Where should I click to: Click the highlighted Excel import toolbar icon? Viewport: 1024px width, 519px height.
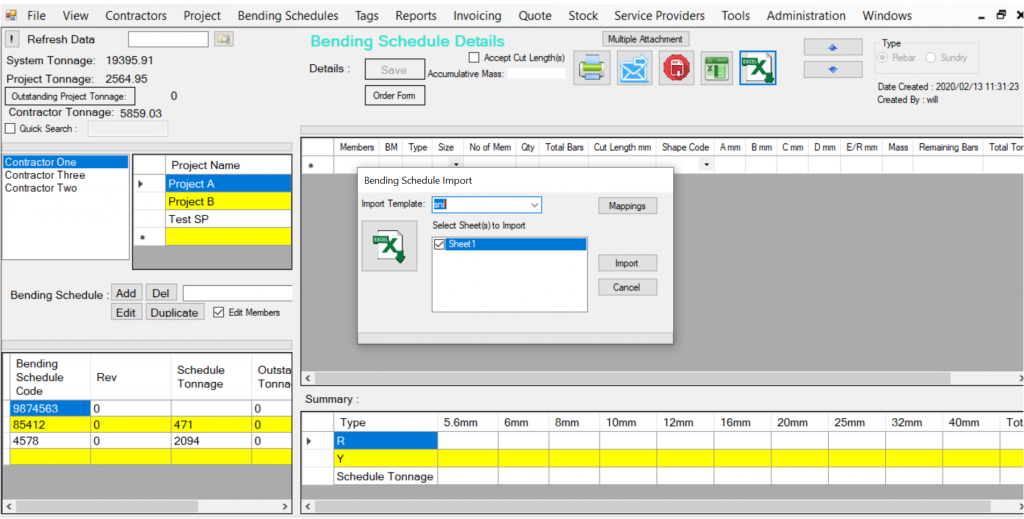(x=758, y=68)
